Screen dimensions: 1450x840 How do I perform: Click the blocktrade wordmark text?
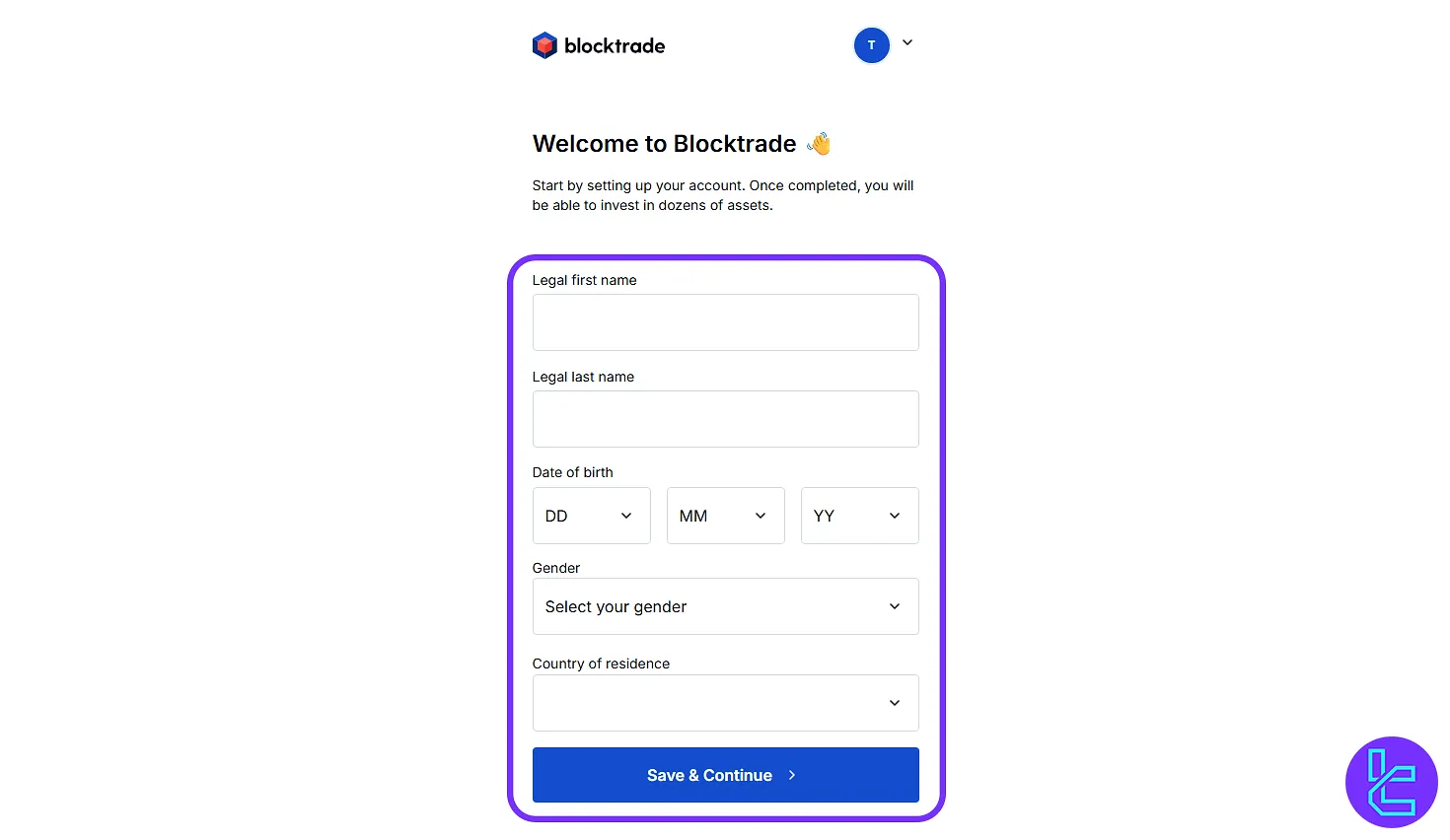point(615,46)
